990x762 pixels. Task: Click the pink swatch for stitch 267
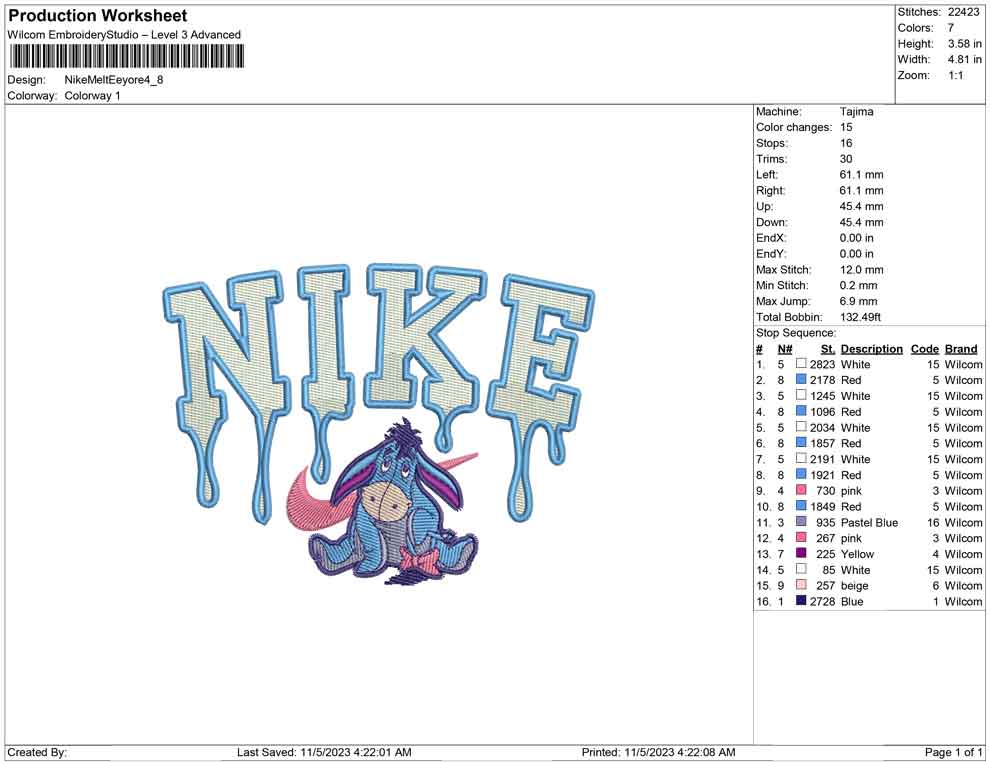[x=801, y=537]
